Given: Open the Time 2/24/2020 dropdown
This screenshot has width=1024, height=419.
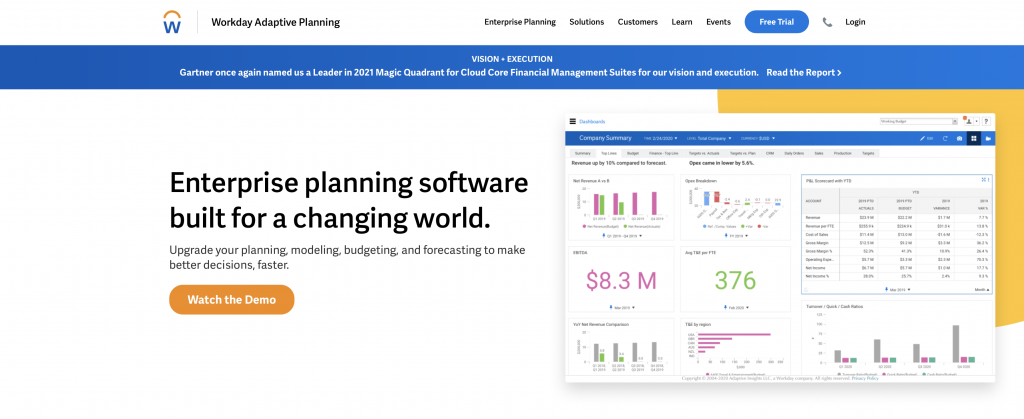Looking at the screenshot, I should click(x=660, y=138).
